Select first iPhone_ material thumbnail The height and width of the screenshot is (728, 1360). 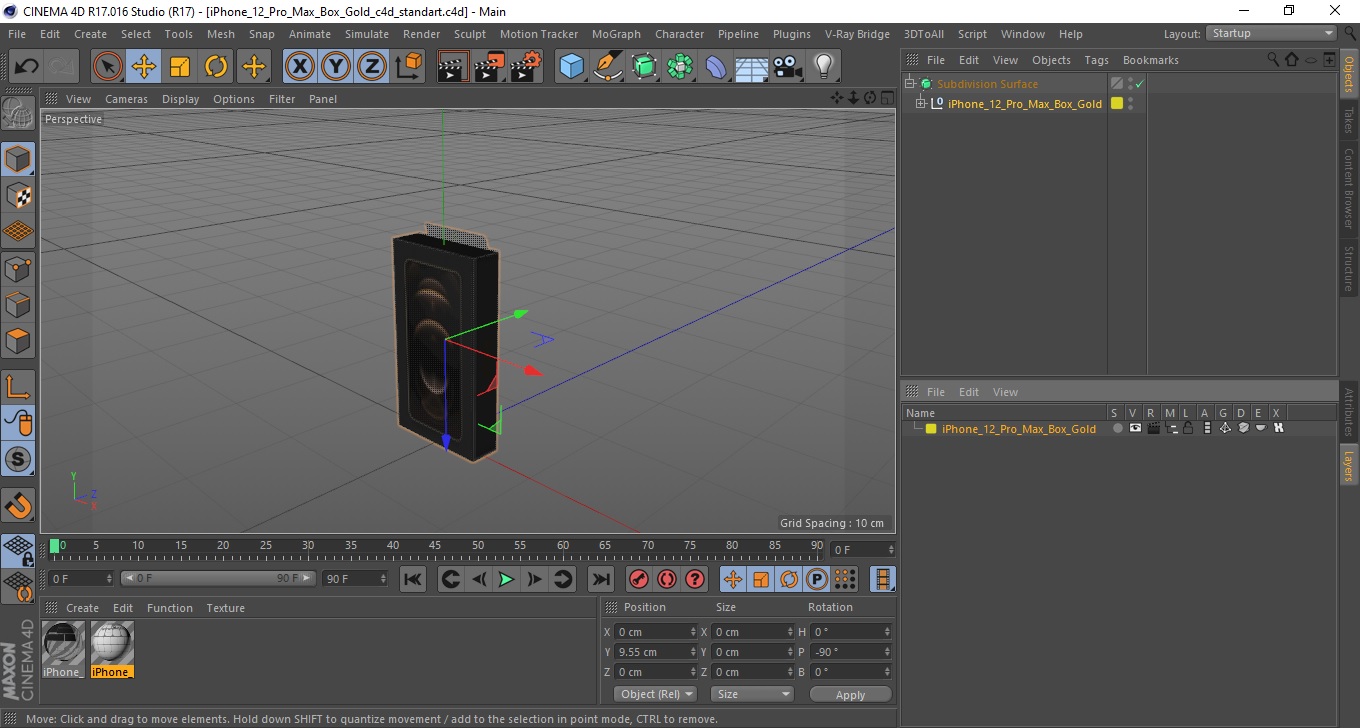pyautogui.click(x=63, y=649)
